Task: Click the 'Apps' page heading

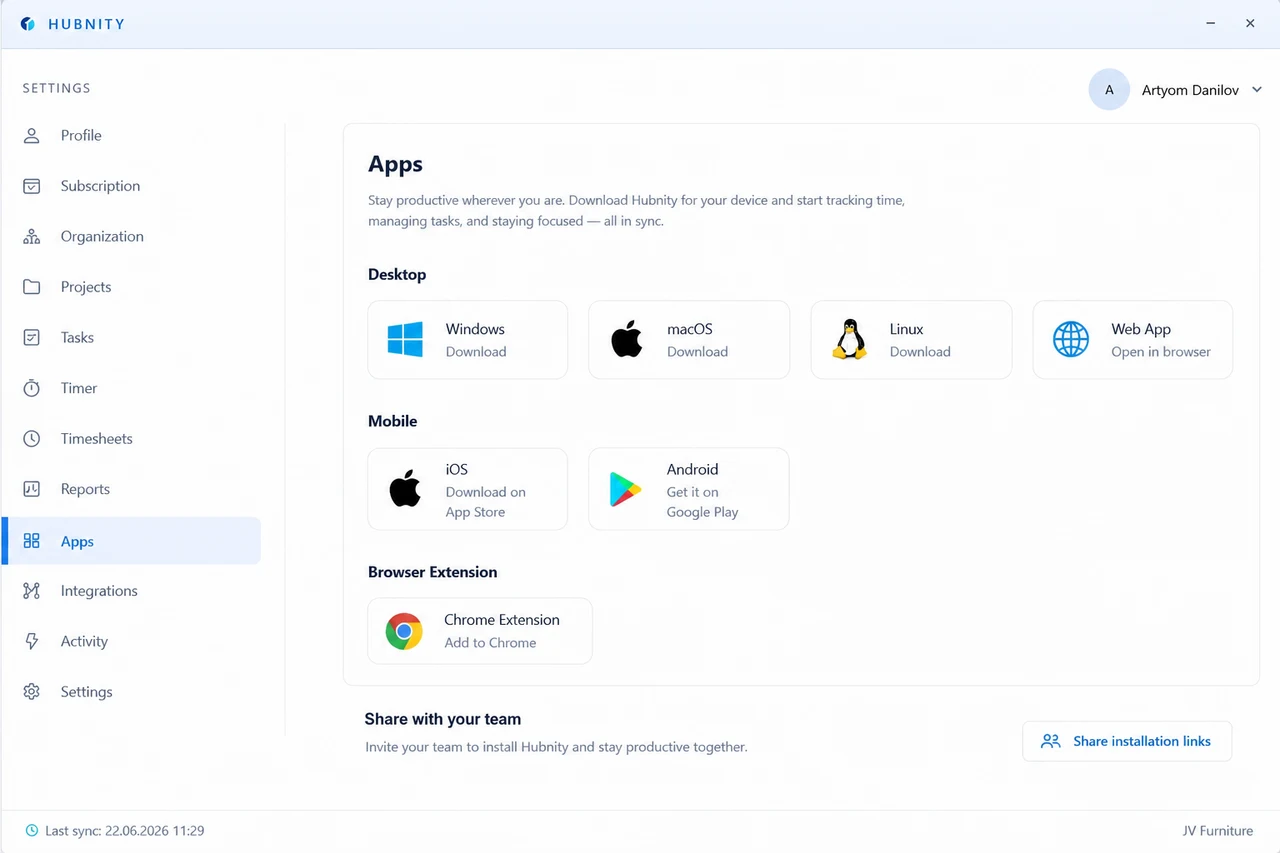Action: [x=395, y=165]
